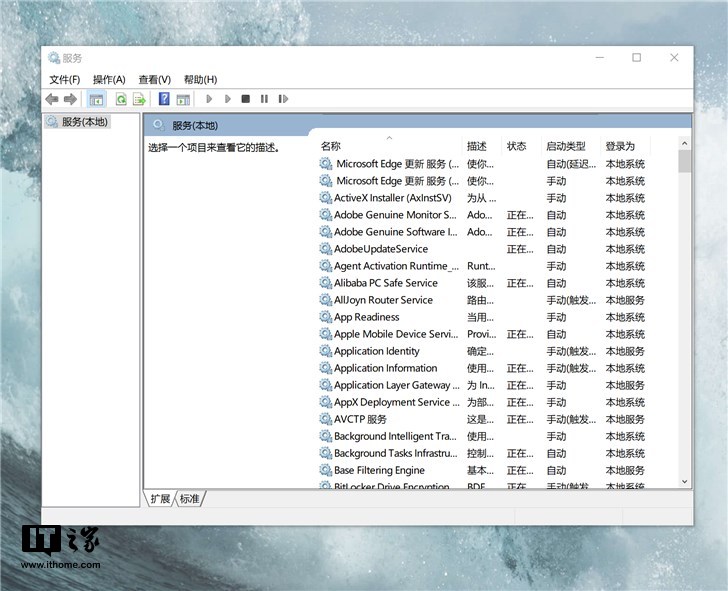Click gear icon beside AllJoyn Router Service
The height and width of the screenshot is (591, 728).
point(325,300)
